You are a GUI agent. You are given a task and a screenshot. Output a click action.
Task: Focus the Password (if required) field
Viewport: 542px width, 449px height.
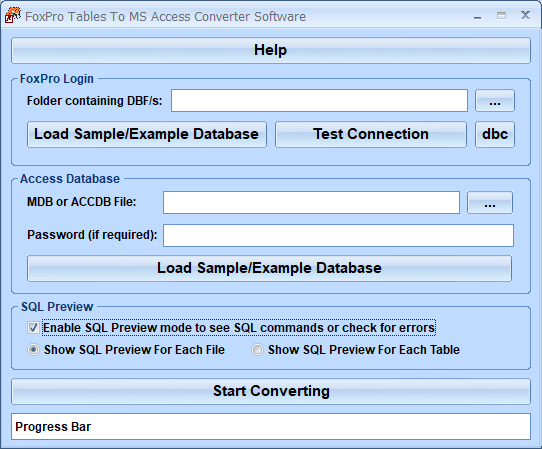point(338,235)
